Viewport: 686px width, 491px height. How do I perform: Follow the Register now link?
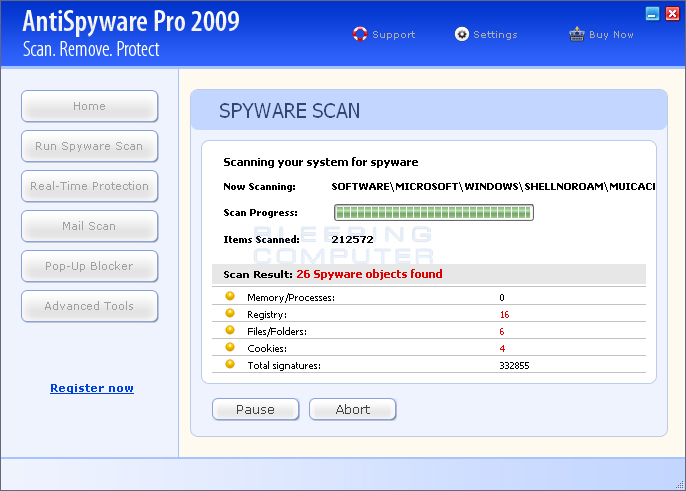[x=92, y=388]
